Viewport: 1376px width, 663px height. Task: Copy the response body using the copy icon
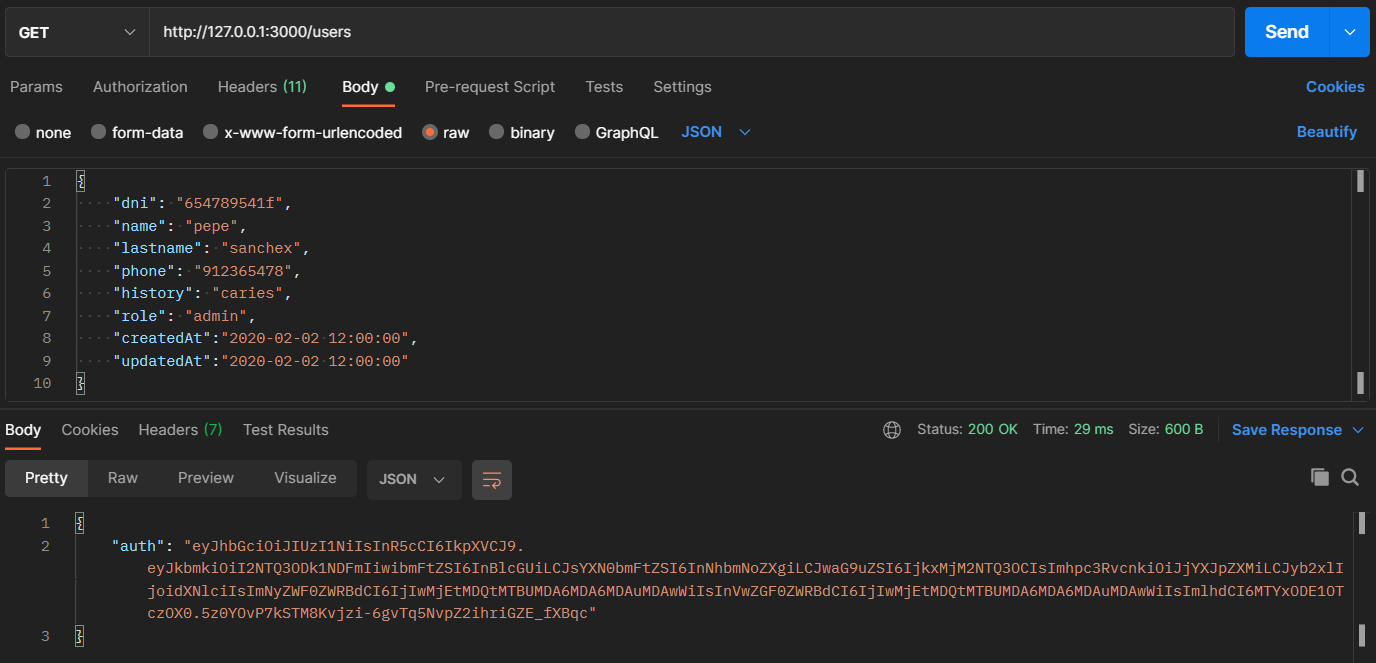point(1319,477)
